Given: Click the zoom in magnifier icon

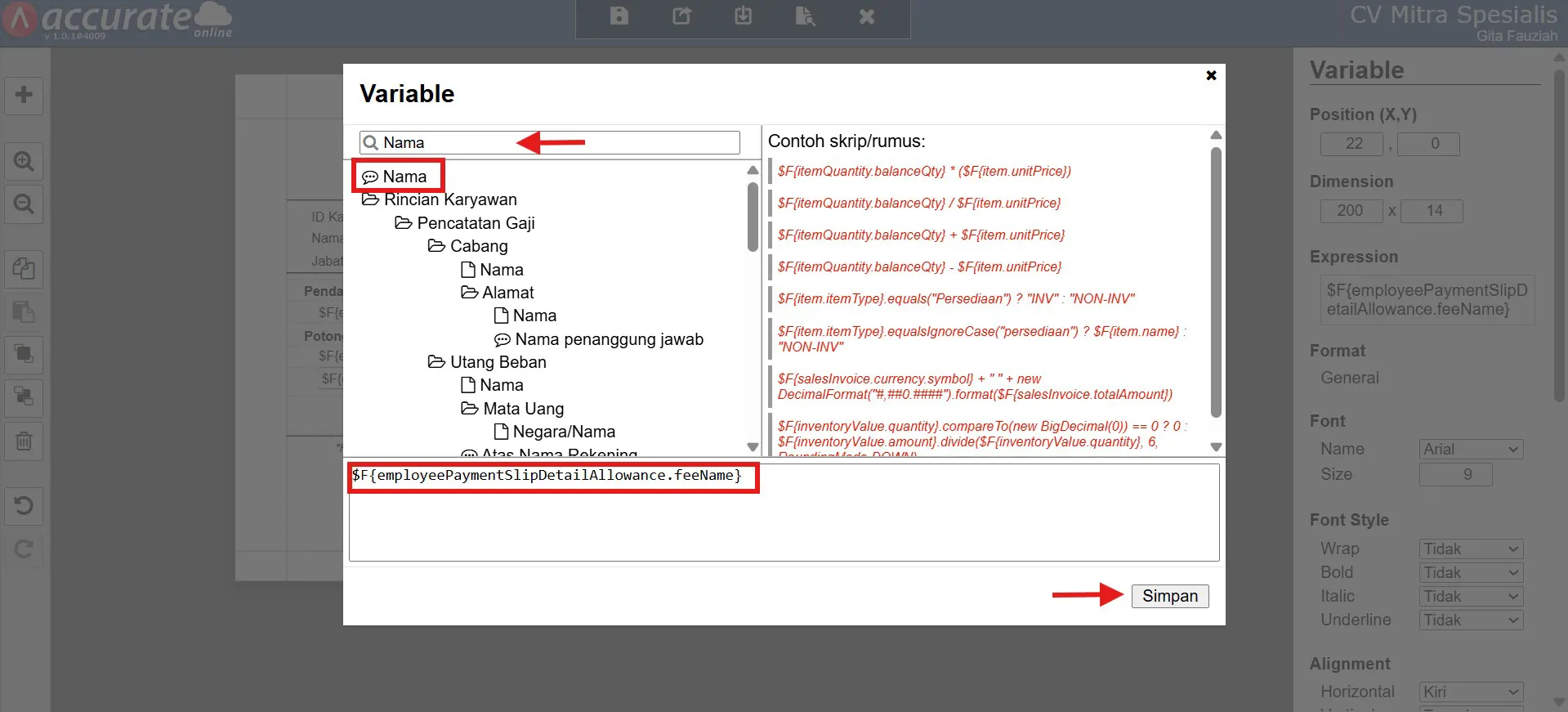Looking at the screenshot, I should click(x=24, y=161).
